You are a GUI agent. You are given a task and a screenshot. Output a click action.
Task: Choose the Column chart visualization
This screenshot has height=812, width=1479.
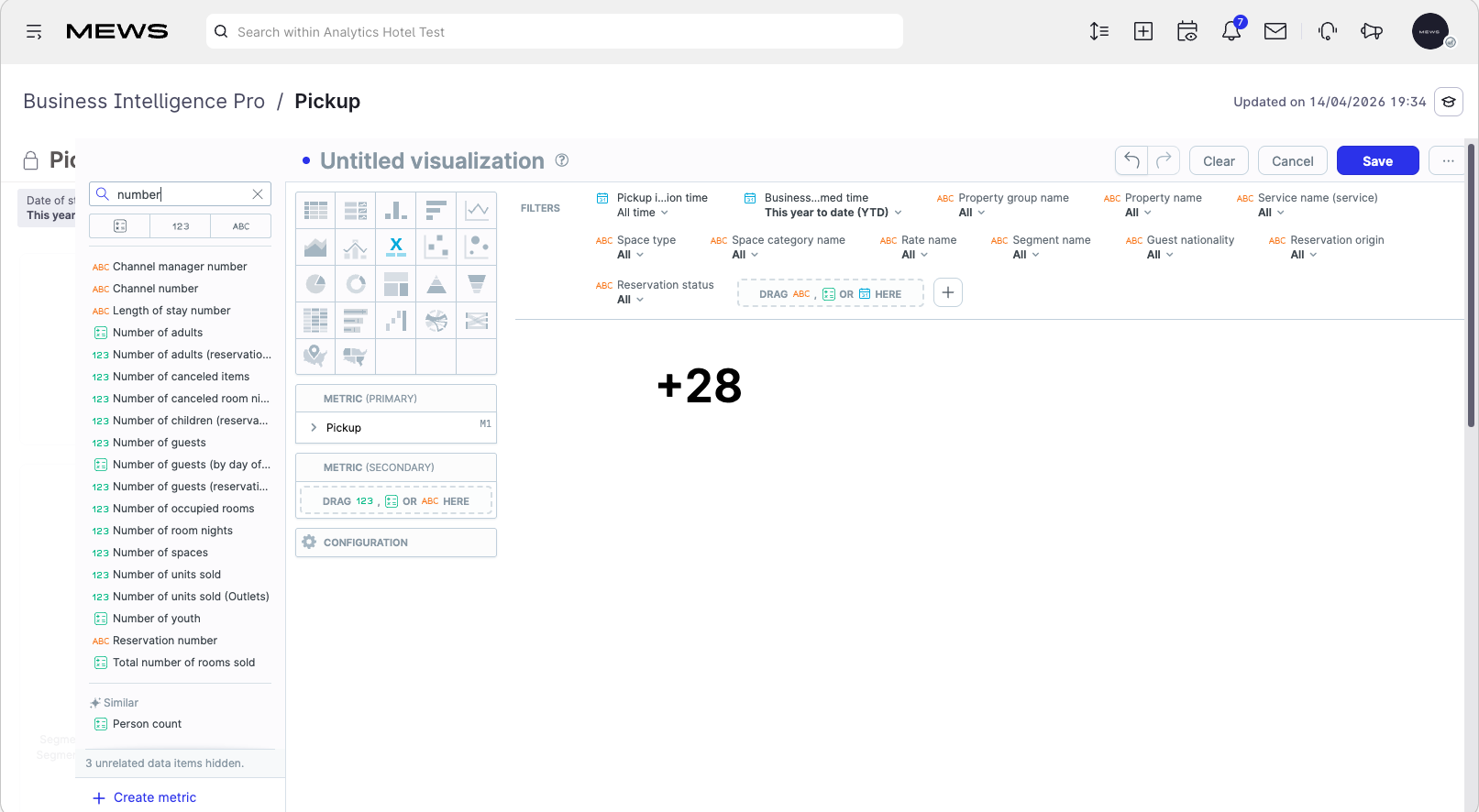tap(396, 211)
